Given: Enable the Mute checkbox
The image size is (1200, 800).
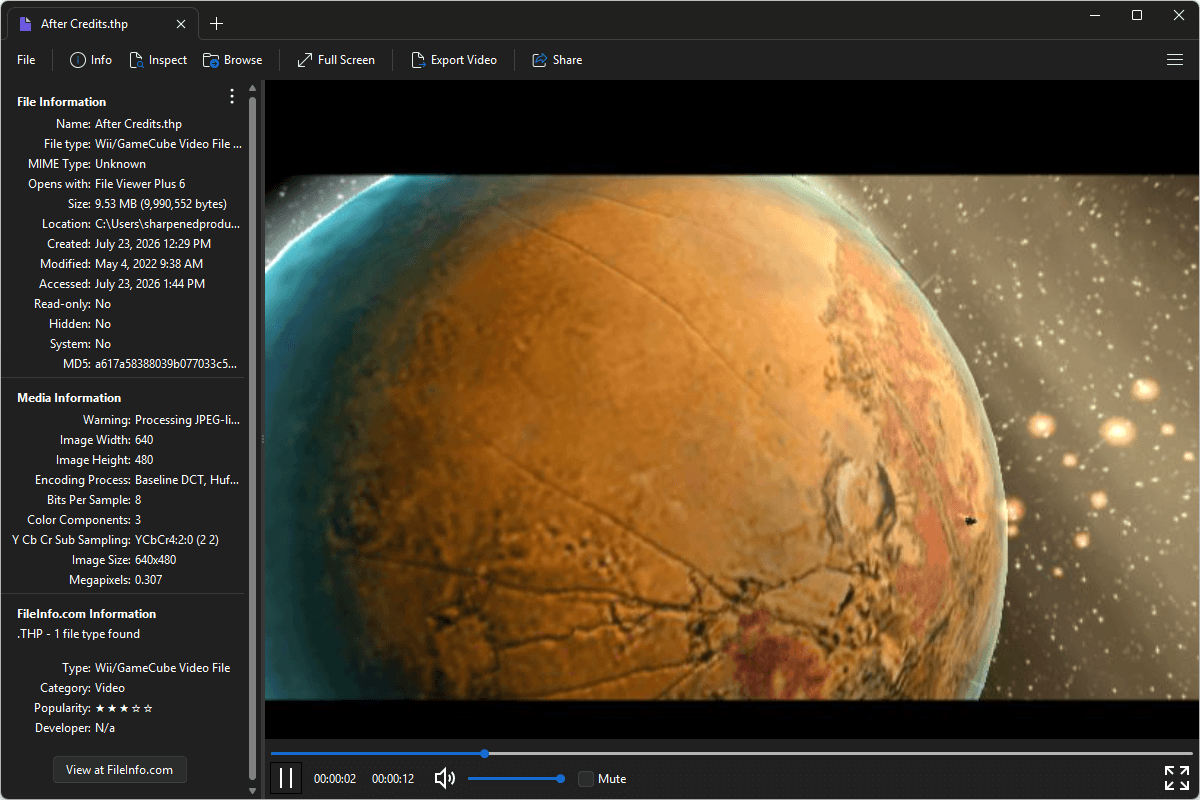Looking at the screenshot, I should (586, 778).
